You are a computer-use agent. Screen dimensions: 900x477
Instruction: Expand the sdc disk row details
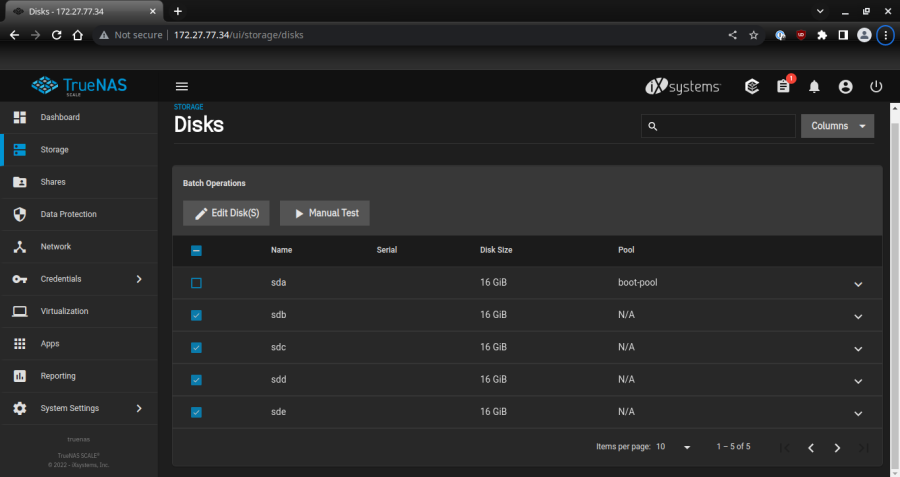(x=857, y=348)
